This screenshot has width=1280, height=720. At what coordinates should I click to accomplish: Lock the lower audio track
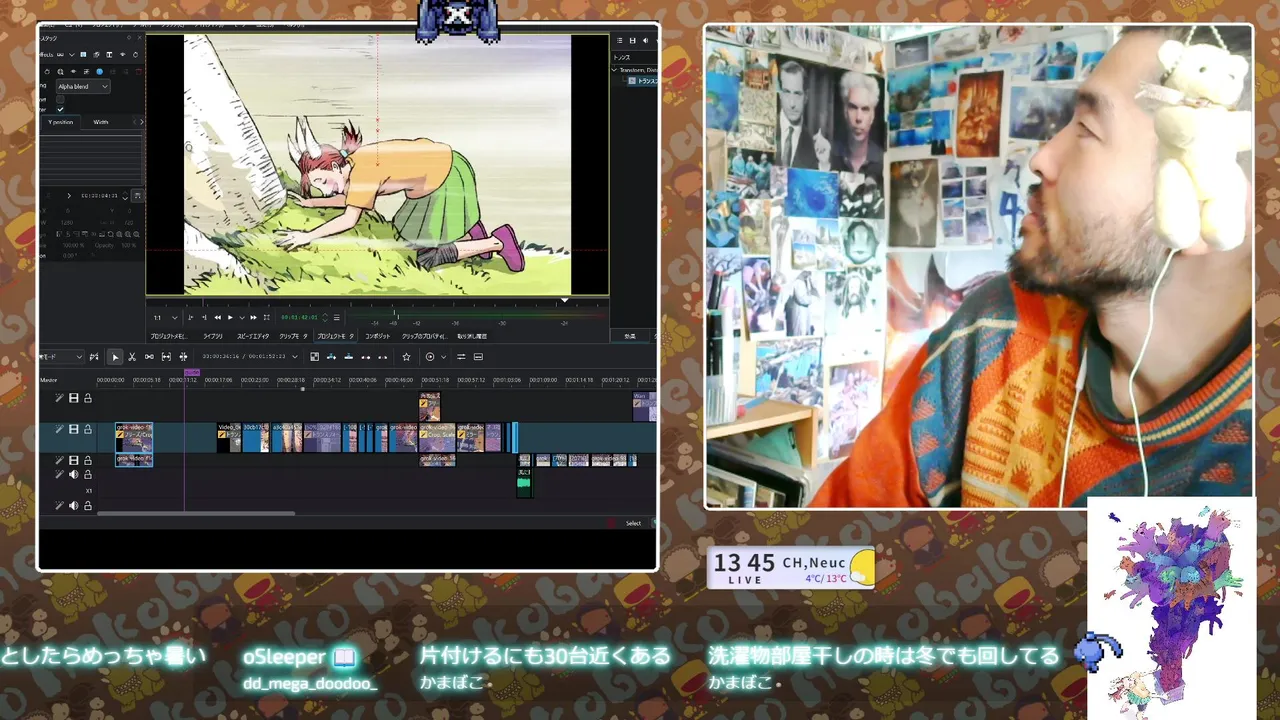pyautogui.click(x=88, y=506)
